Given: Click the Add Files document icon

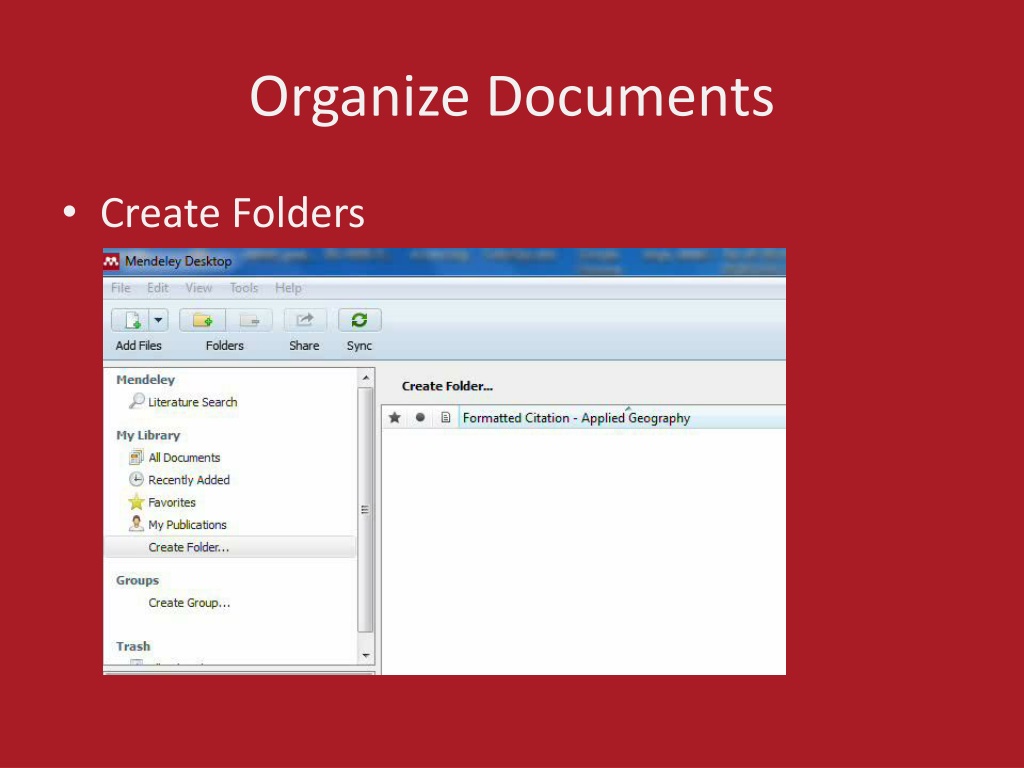Looking at the screenshot, I should [131, 320].
